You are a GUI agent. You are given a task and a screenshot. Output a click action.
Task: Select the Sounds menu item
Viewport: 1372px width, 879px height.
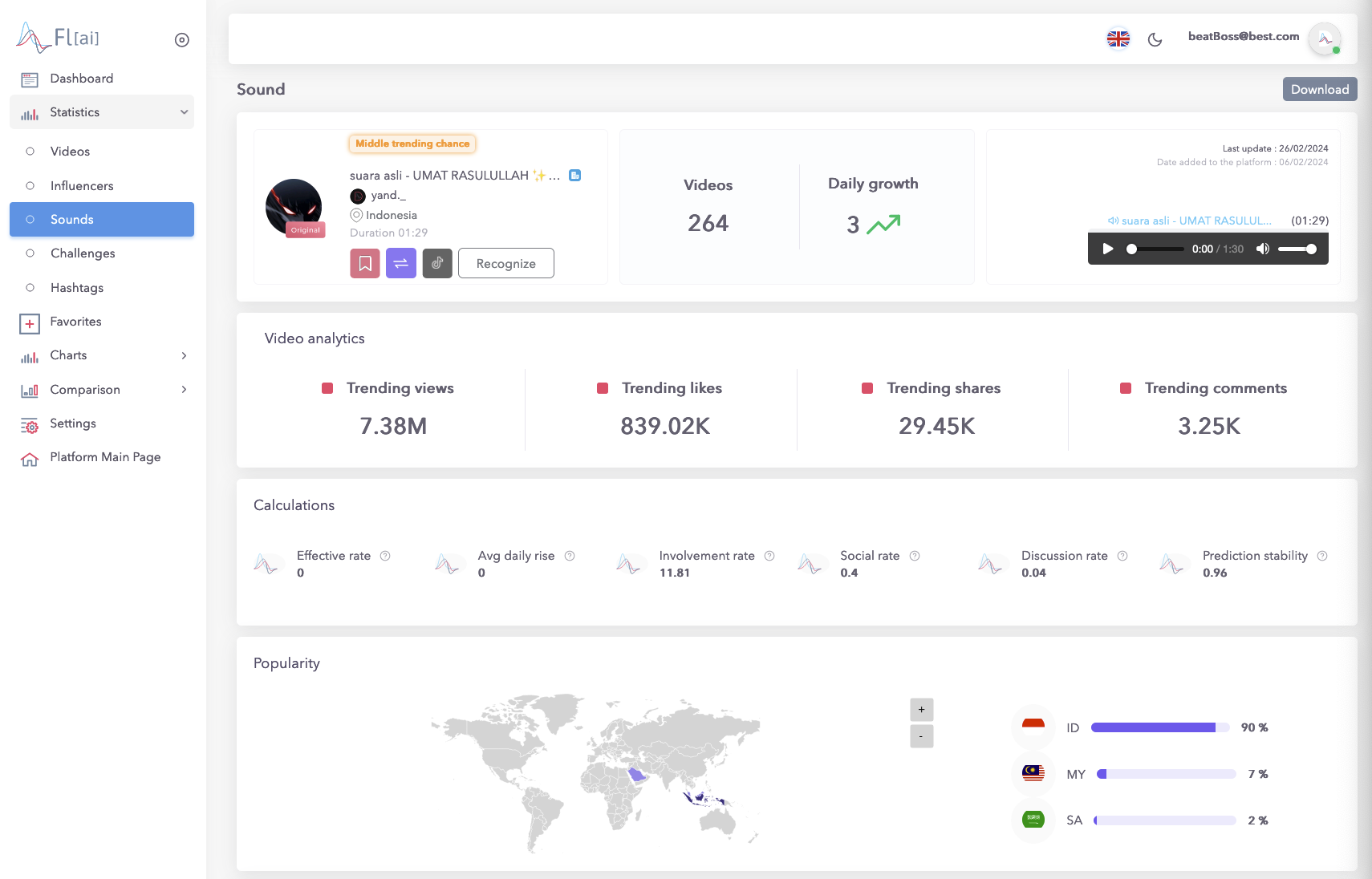(102, 220)
